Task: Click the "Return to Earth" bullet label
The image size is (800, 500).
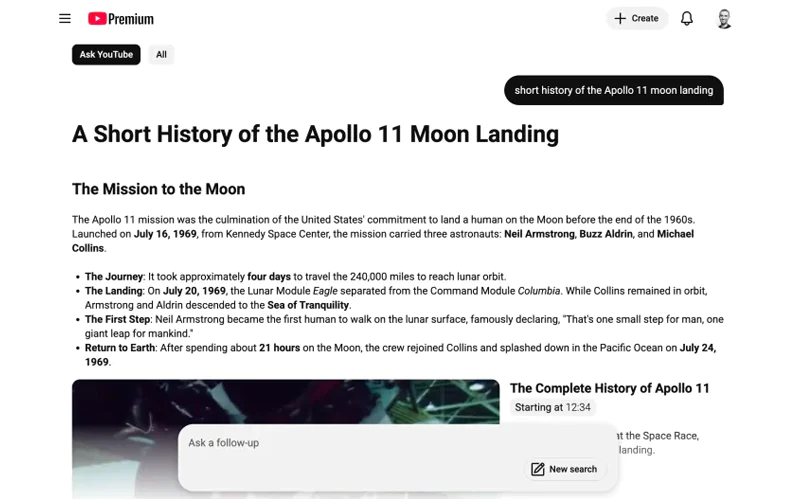Action: (x=120, y=348)
